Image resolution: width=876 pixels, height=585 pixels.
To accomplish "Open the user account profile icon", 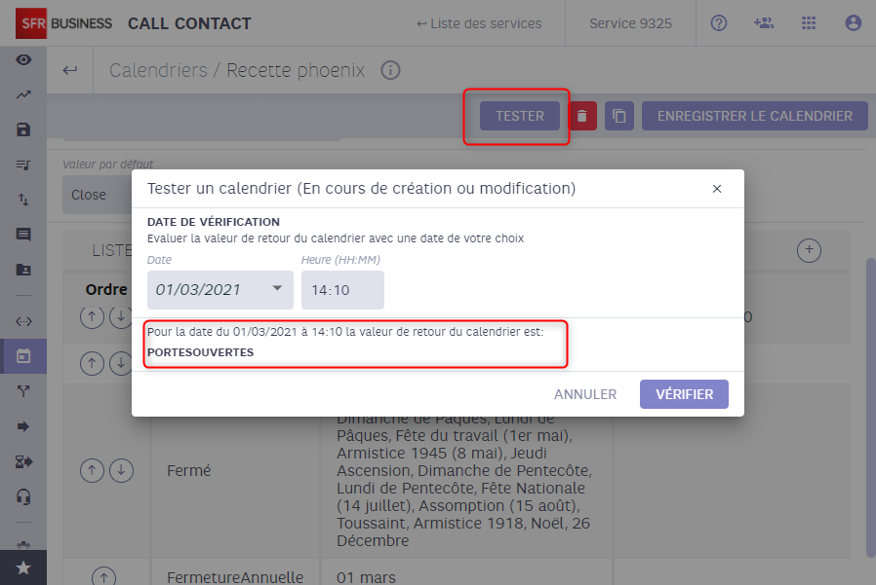I will (853, 23).
